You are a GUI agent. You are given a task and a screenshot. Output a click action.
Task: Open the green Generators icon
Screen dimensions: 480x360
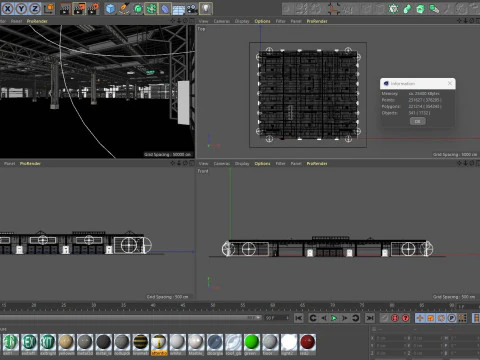[138, 9]
